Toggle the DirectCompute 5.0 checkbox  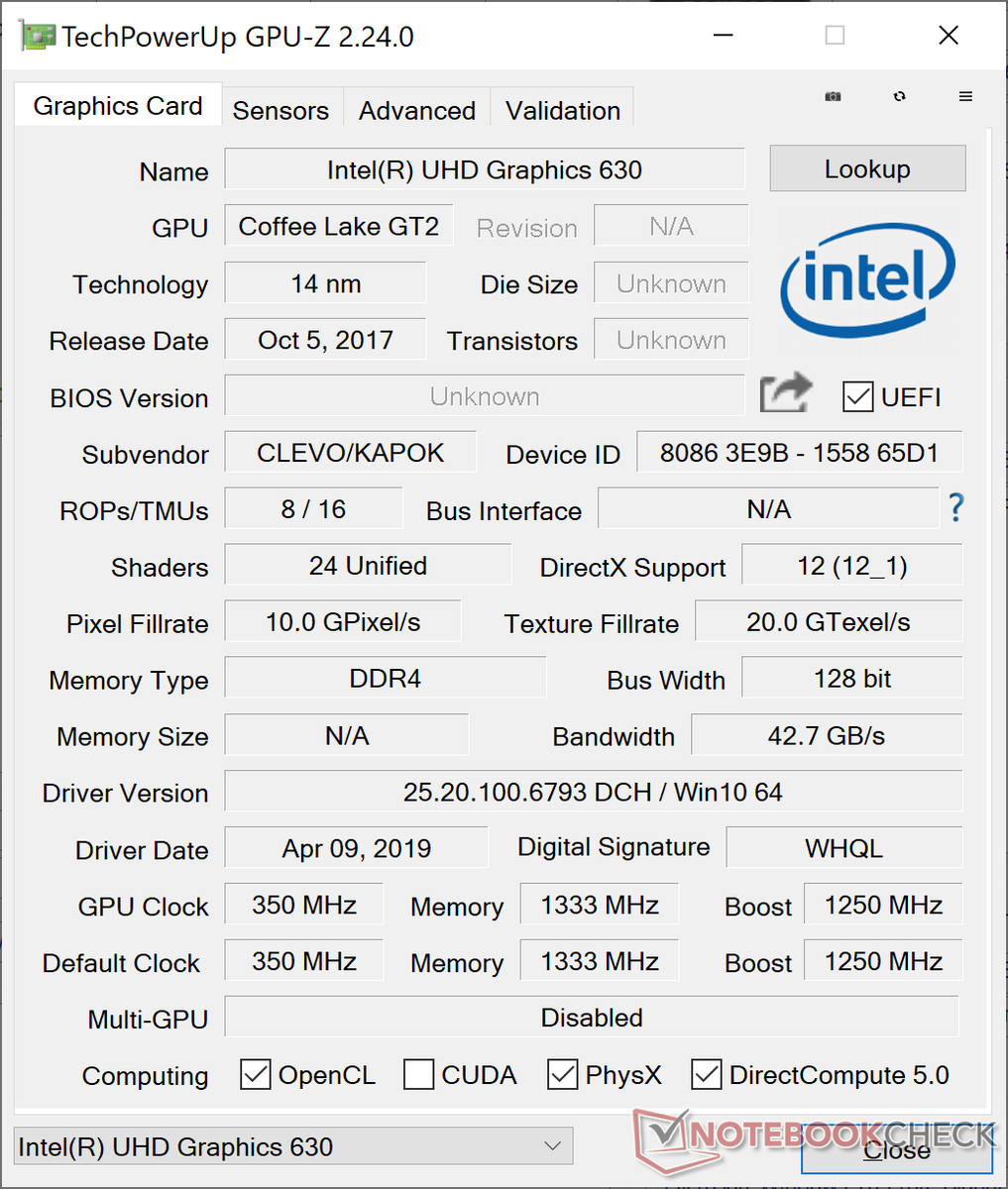[707, 1074]
